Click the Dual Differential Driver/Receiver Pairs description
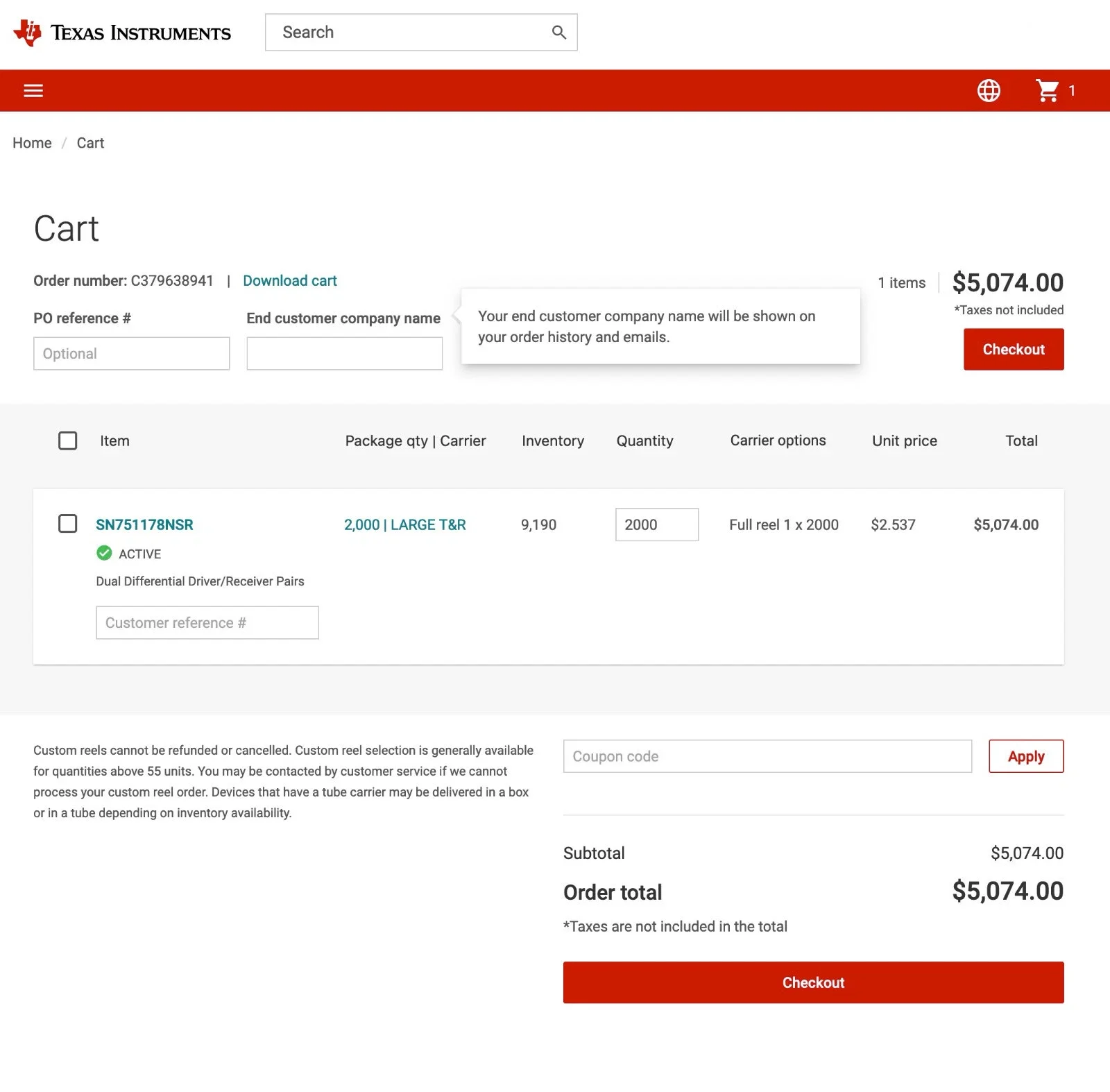Screen dimensions: 1110x1092 [x=200, y=581]
